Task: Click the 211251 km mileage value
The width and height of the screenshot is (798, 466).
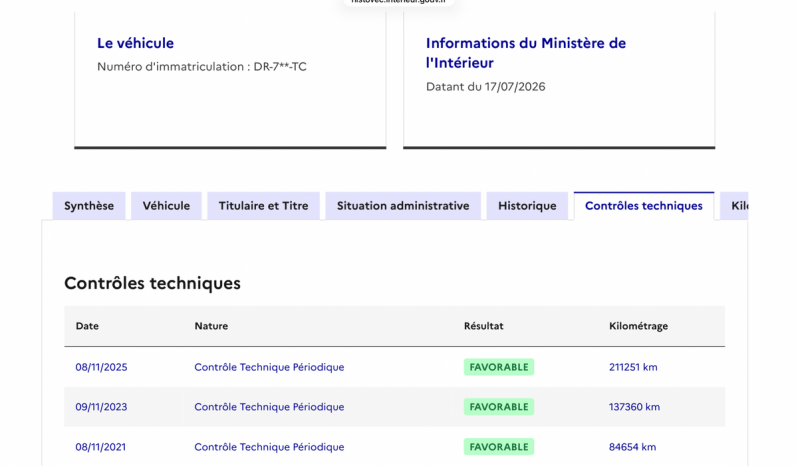Action: [x=633, y=367]
